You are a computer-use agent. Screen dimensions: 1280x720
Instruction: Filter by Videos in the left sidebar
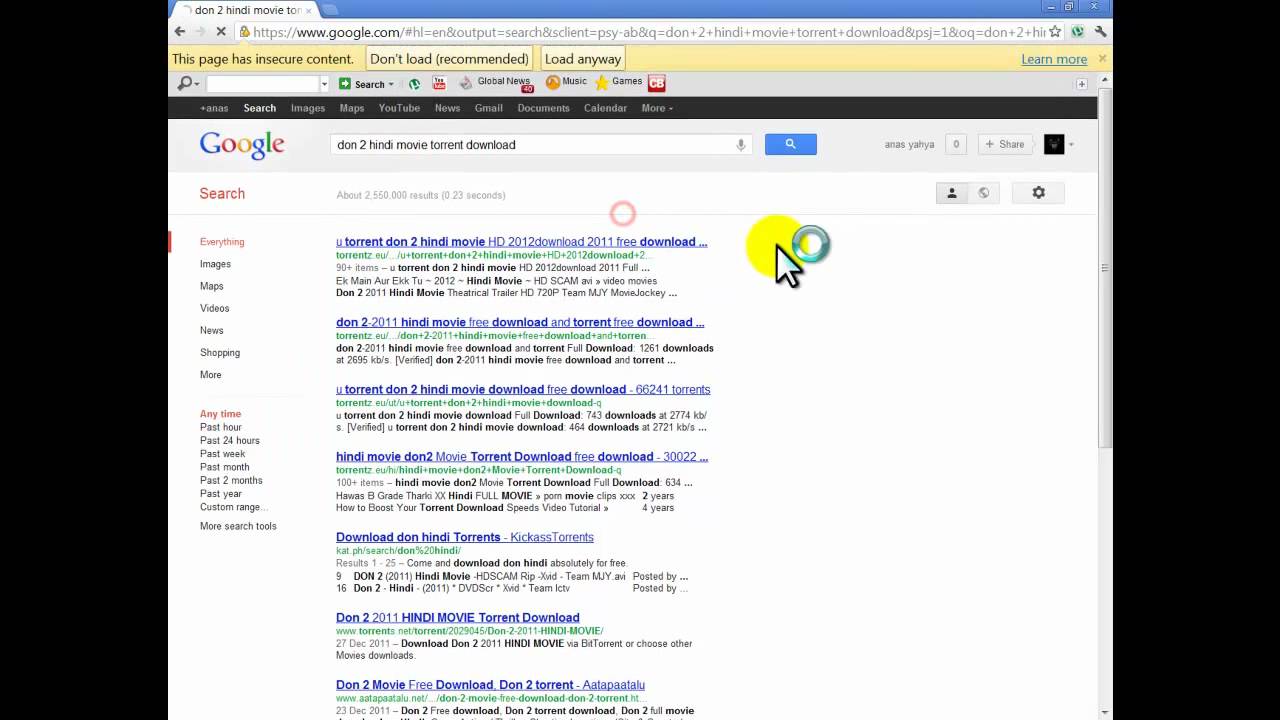(x=214, y=308)
